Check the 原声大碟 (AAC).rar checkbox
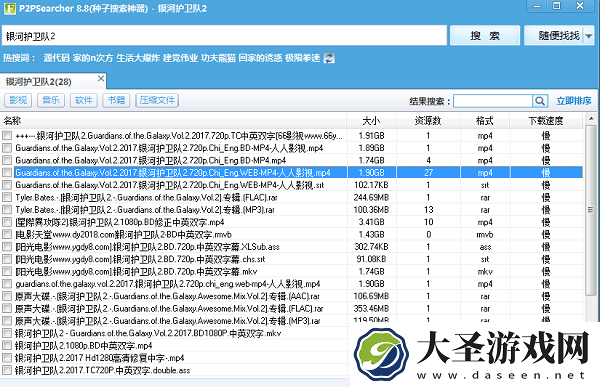600x387 pixels. (x=7, y=296)
